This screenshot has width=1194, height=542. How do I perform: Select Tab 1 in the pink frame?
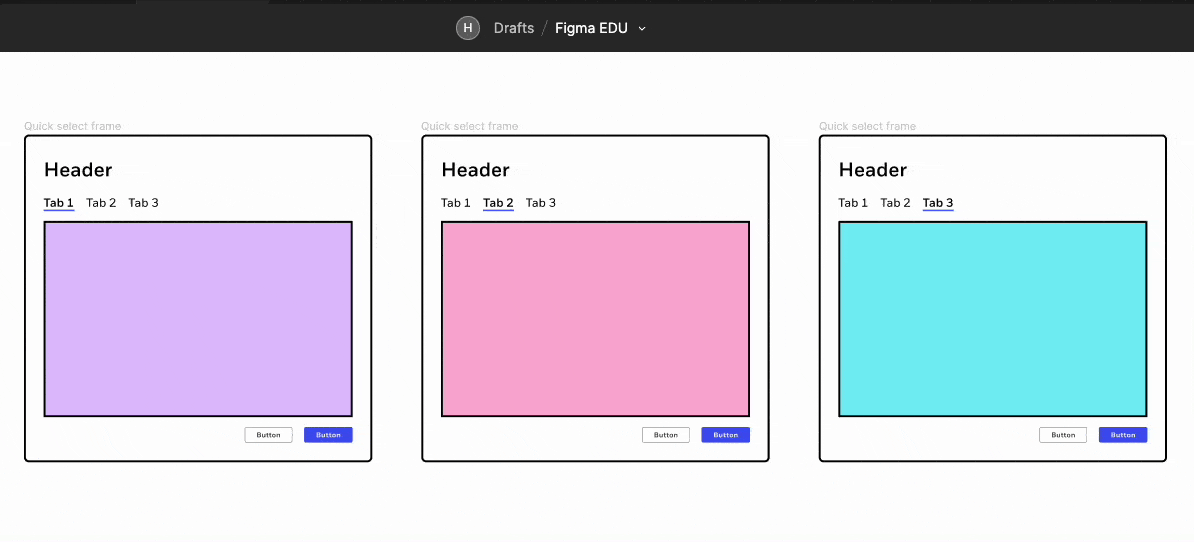click(456, 202)
